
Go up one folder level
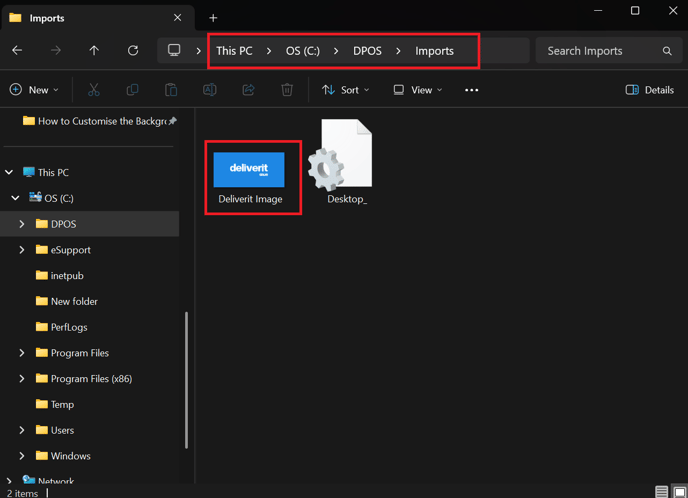94,50
